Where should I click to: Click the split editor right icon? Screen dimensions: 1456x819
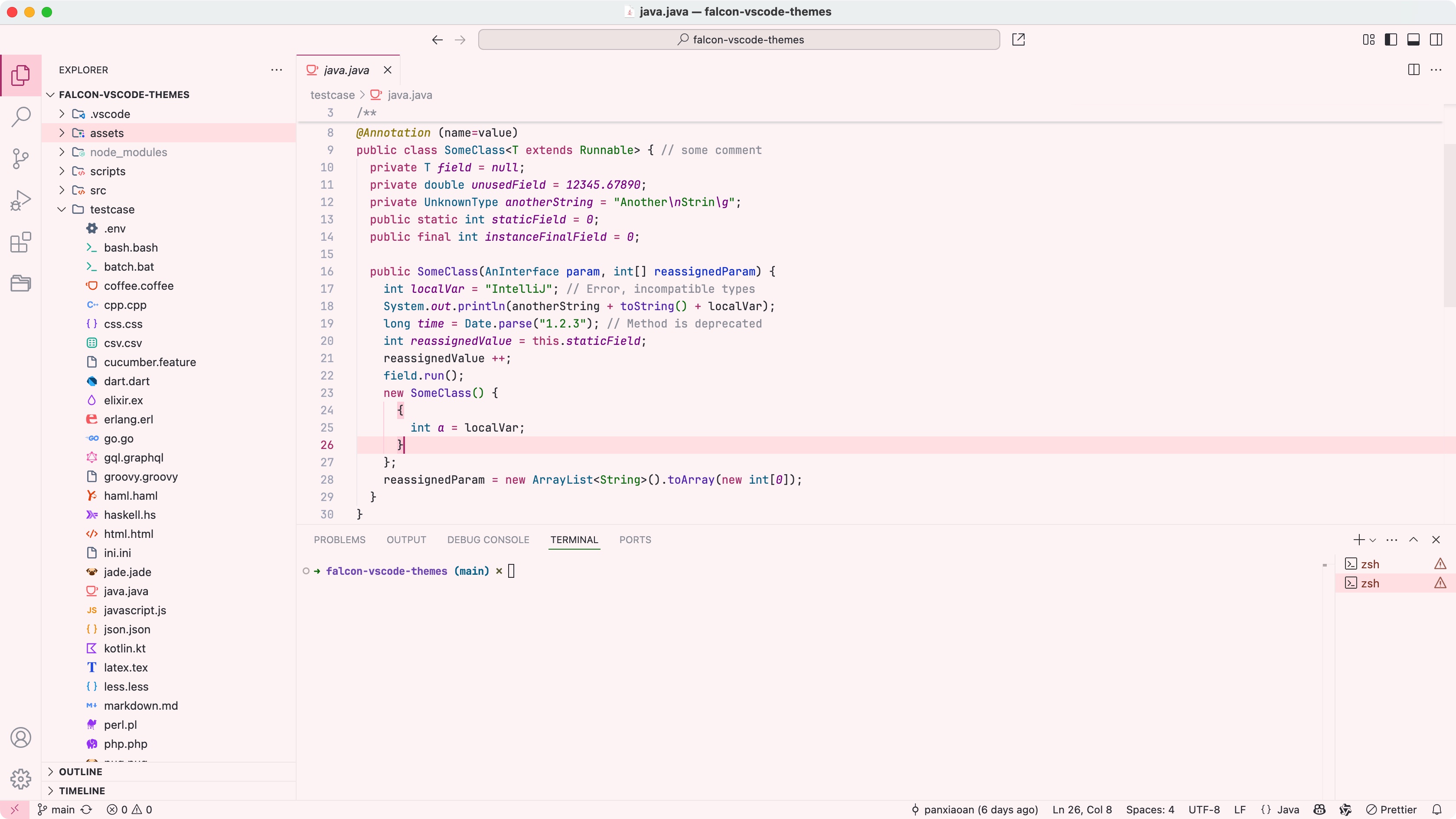tap(1413, 69)
